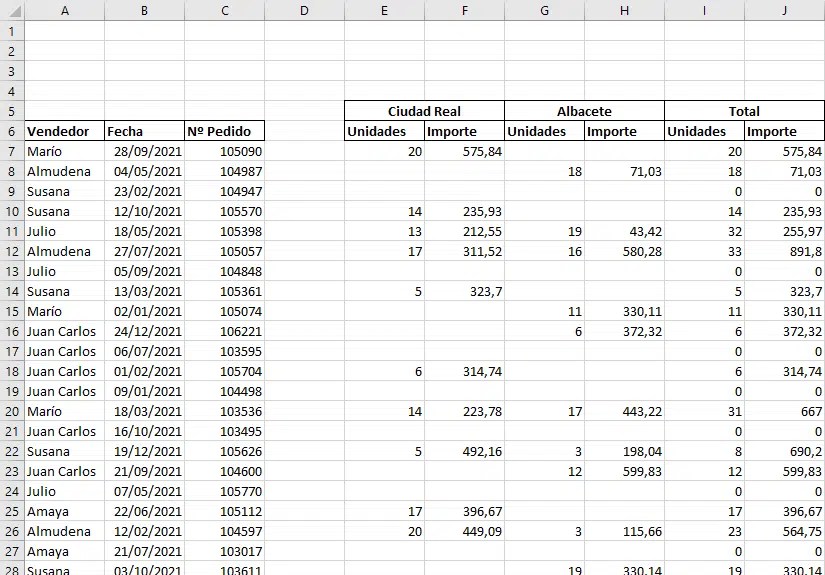Image resolution: width=825 pixels, height=575 pixels.
Task: Select Almudena in row 8
Action: tap(65, 172)
